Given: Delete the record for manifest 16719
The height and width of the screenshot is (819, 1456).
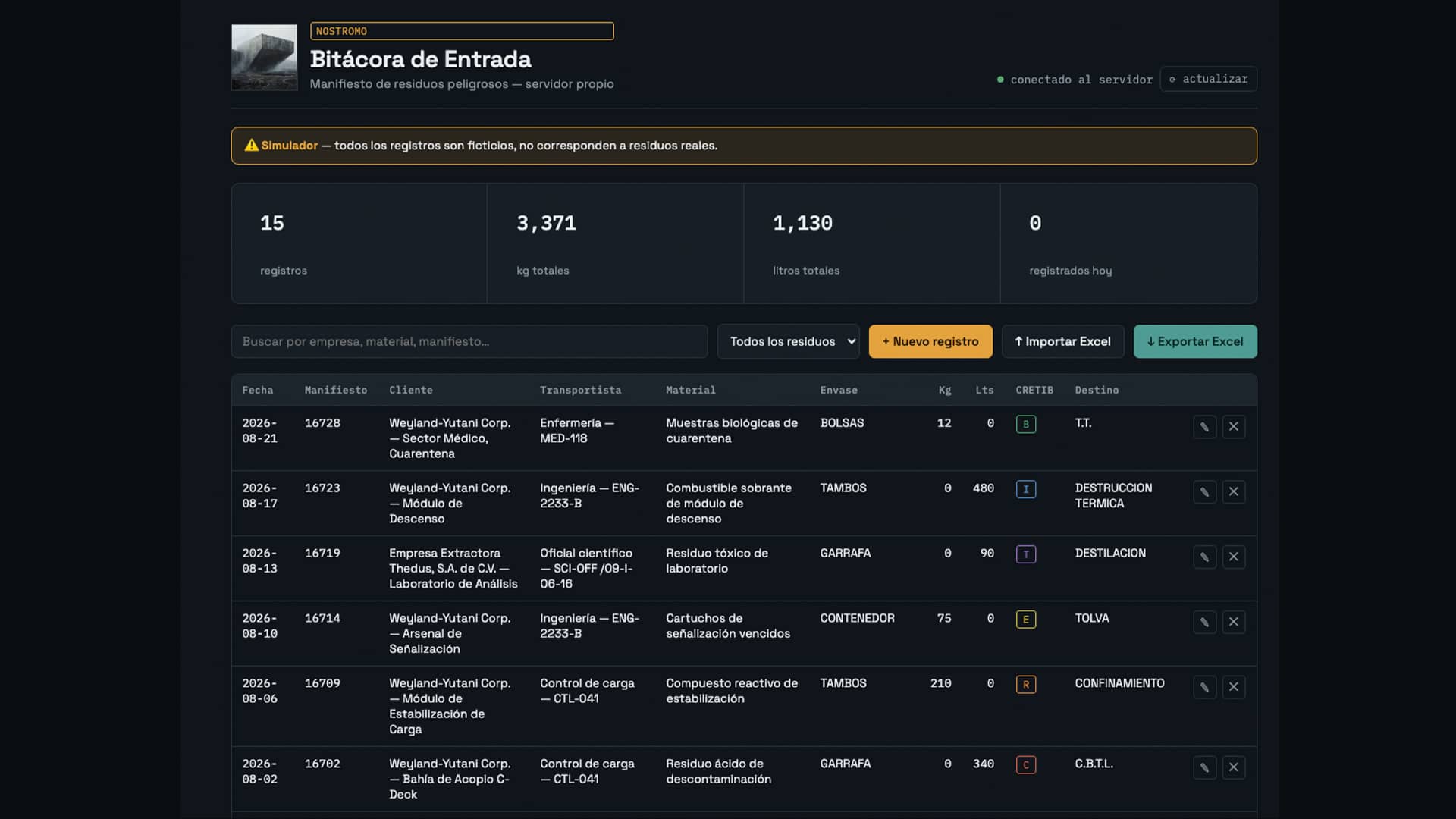Looking at the screenshot, I should click(1234, 557).
